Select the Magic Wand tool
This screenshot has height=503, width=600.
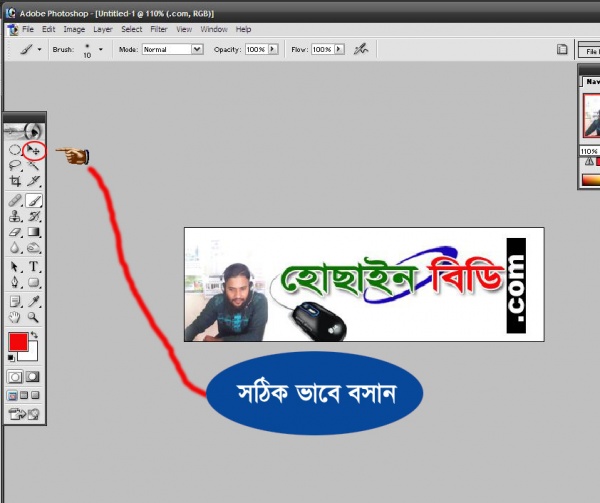(x=34, y=166)
